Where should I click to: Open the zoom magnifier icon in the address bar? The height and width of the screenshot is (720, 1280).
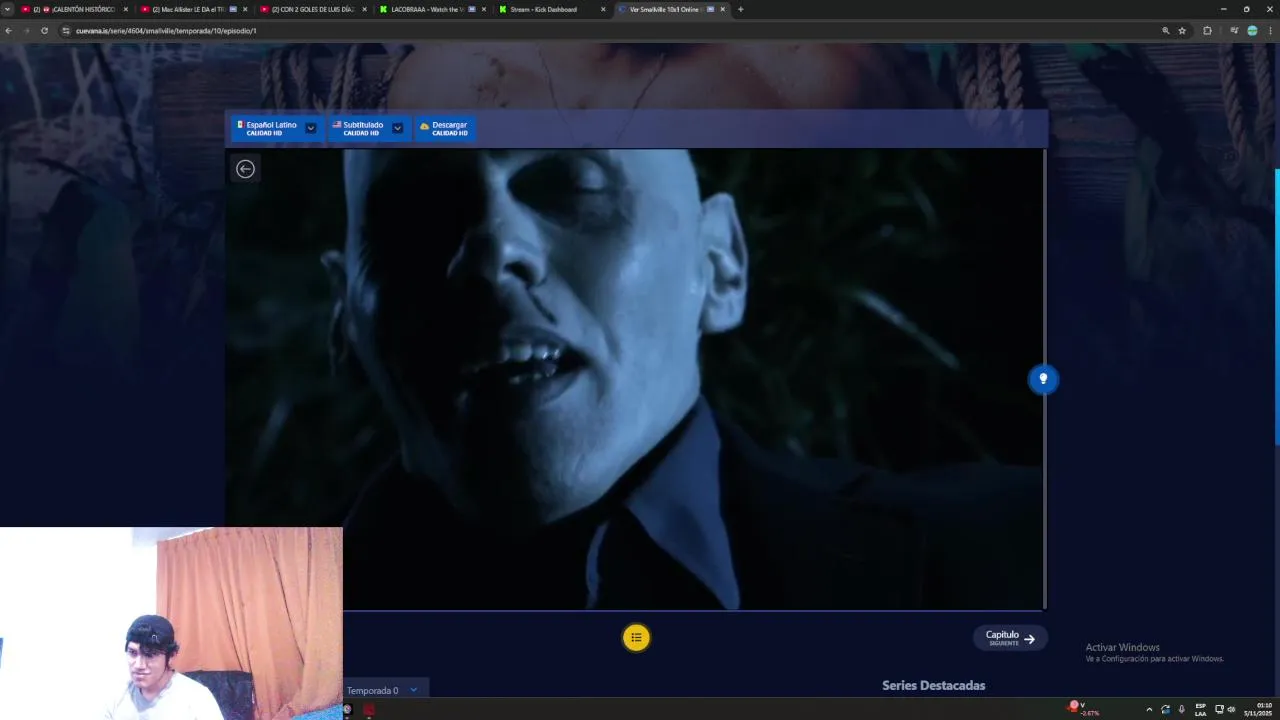click(1165, 31)
